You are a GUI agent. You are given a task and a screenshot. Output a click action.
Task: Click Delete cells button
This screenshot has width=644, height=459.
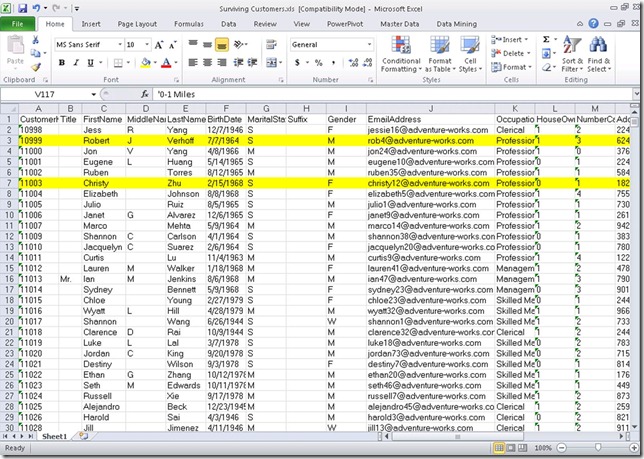[511, 53]
